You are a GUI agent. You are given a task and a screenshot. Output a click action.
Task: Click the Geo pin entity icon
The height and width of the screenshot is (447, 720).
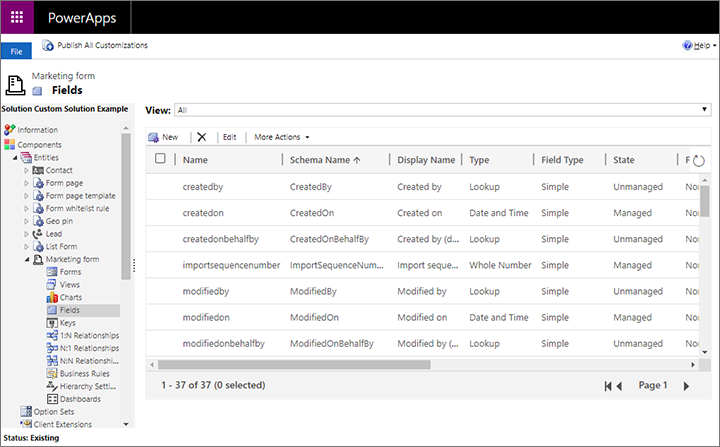click(x=39, y=221)
